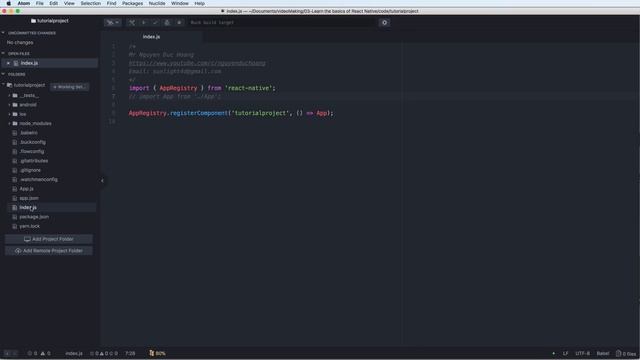Expand the __tests__ folder
The height and width of the screenshot is (360, 640).
[10, 96]
